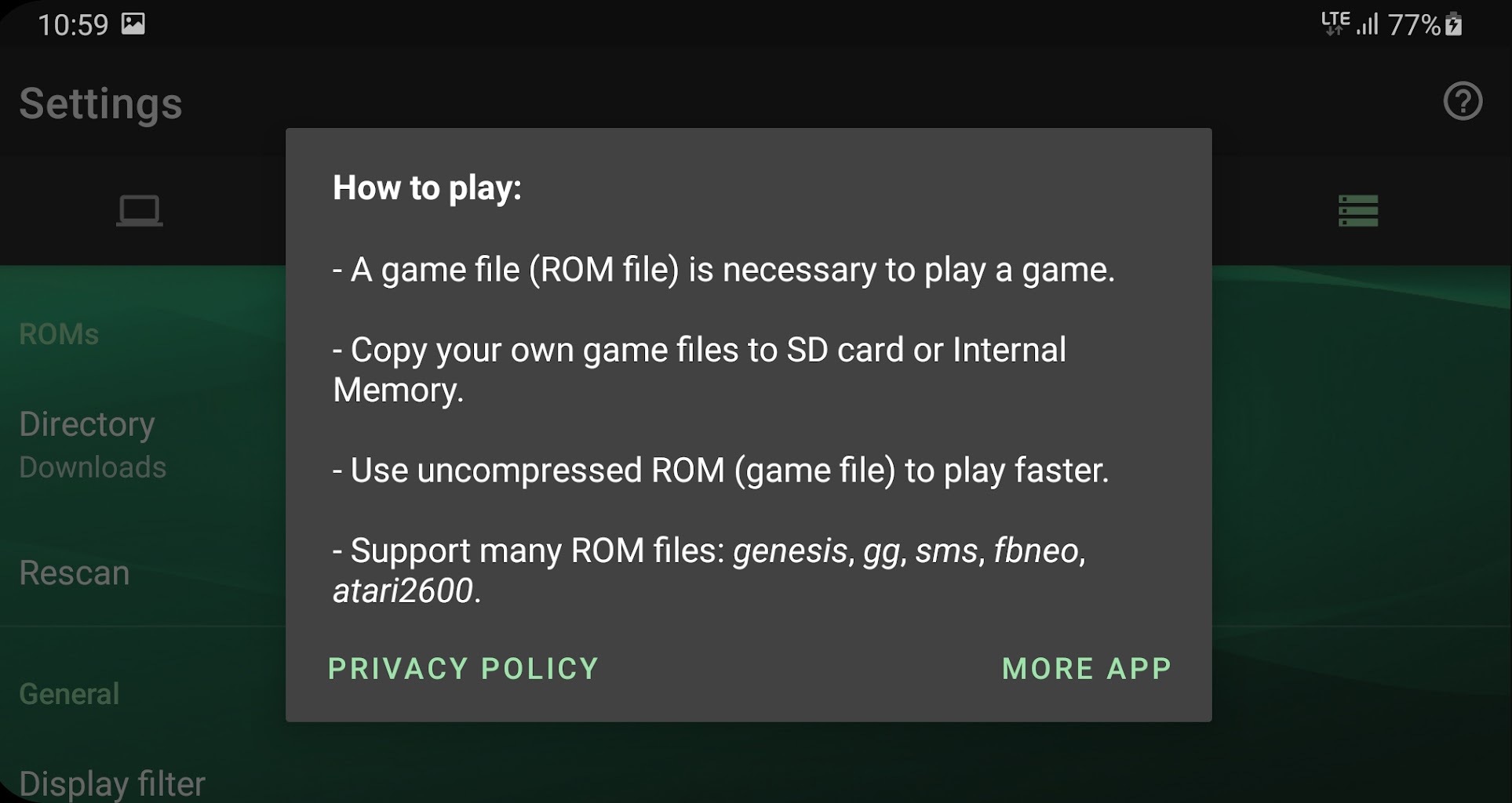The height and width of the screenshot is (803, 1512).
Task: Select the Rescan option
Action: point(75,573)
